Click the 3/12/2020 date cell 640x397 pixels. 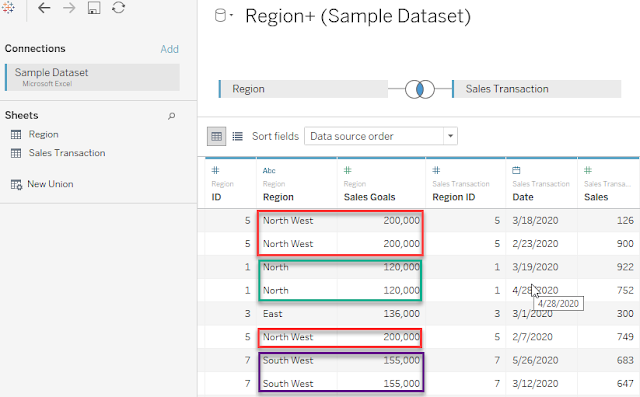535,384
